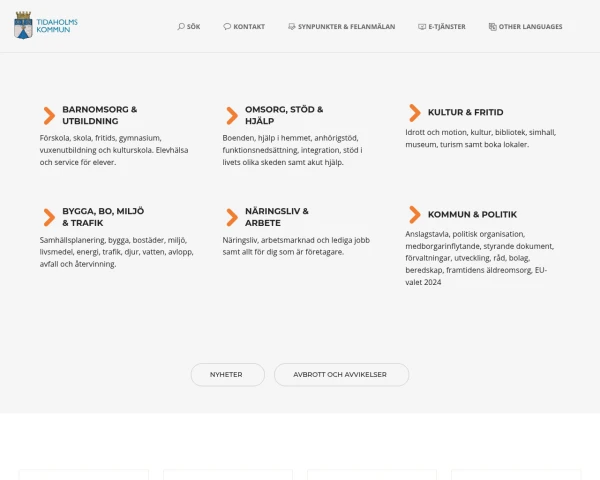Click orange chevron beside Näringsliv & Arbete

(232, 217)
